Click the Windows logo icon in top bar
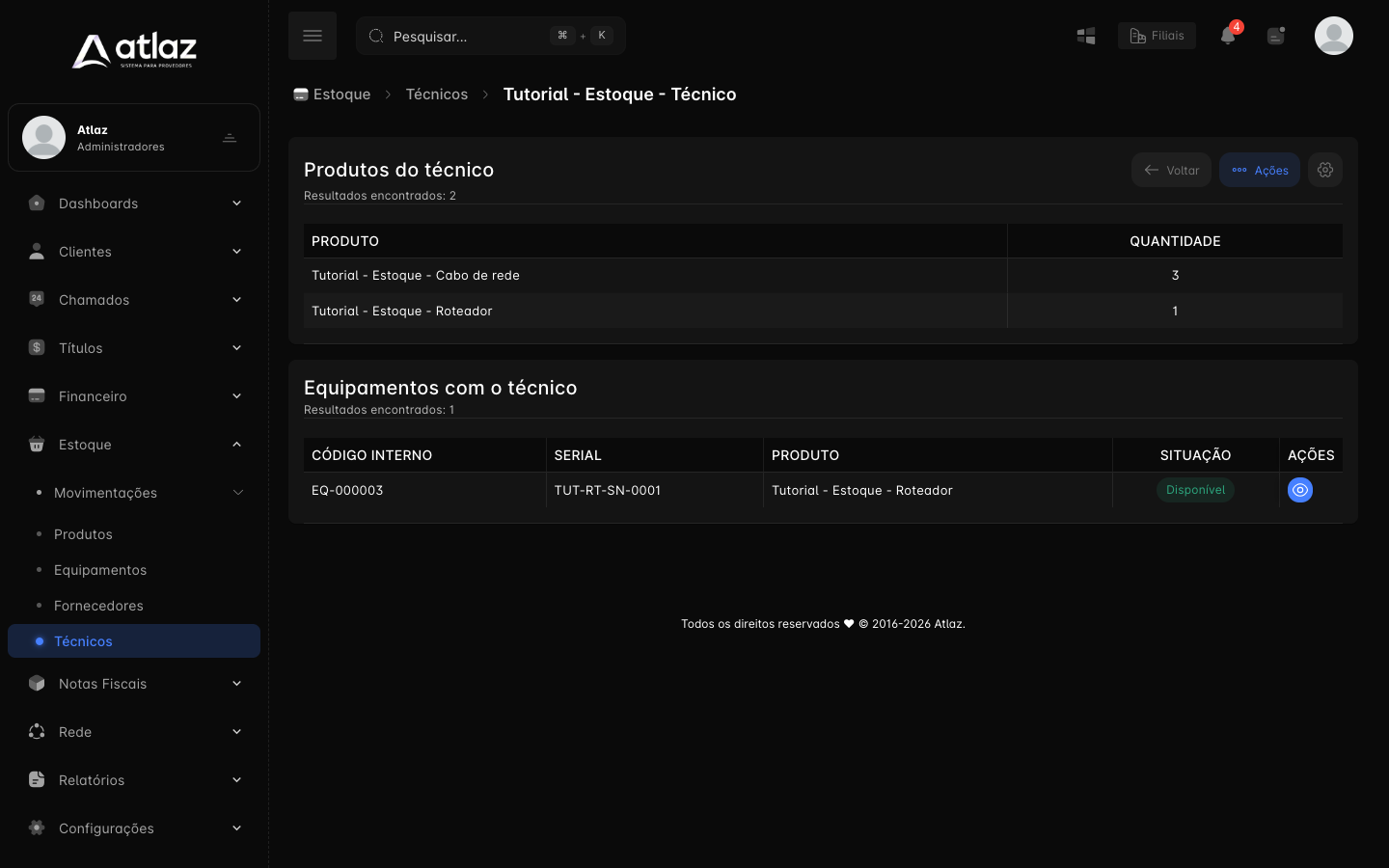Viewport: 1389px width, 868px height. pos(1086,36)
